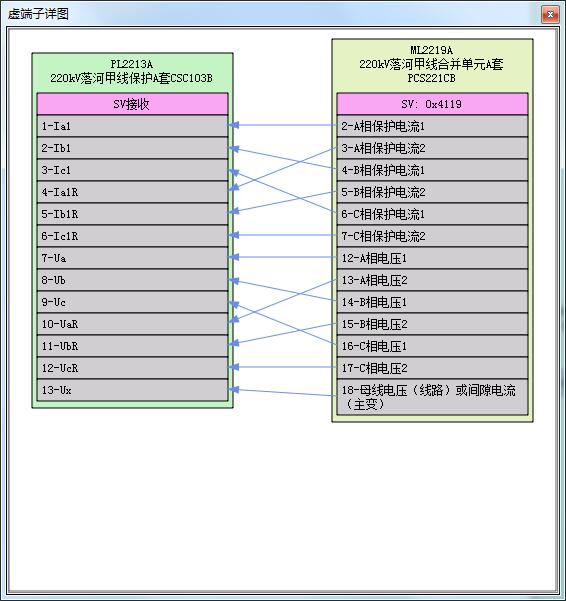Viewport: 566px width, 601px height.
Task: Select 3-A相保护电流2 source row
Action: tap(432, 148)
